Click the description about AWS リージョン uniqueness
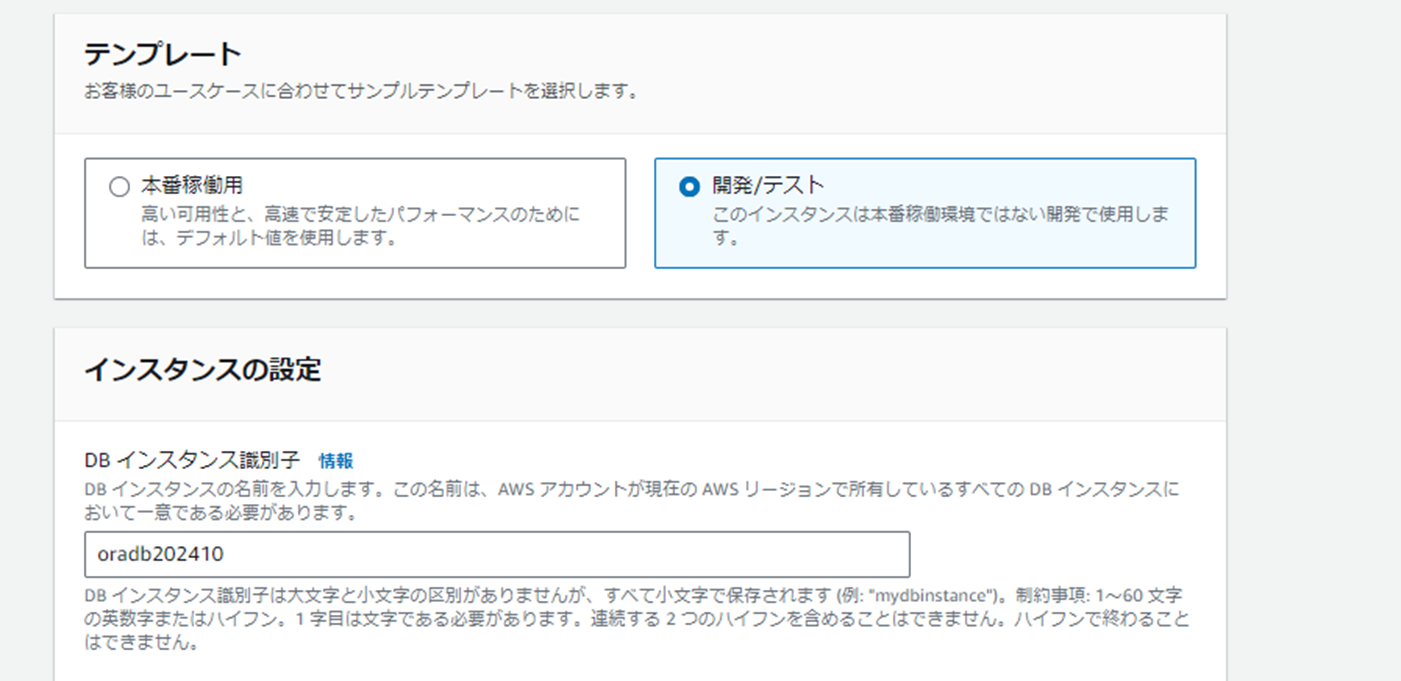 pos(632,502)
